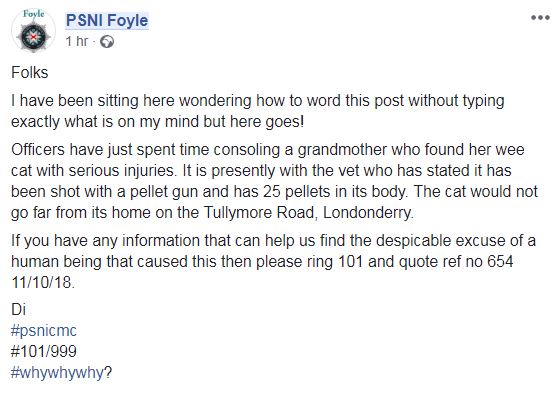Screen dimensions: 554x397
Task: Open the PSNI Foyle page name link
Action: tap(107, 20)
